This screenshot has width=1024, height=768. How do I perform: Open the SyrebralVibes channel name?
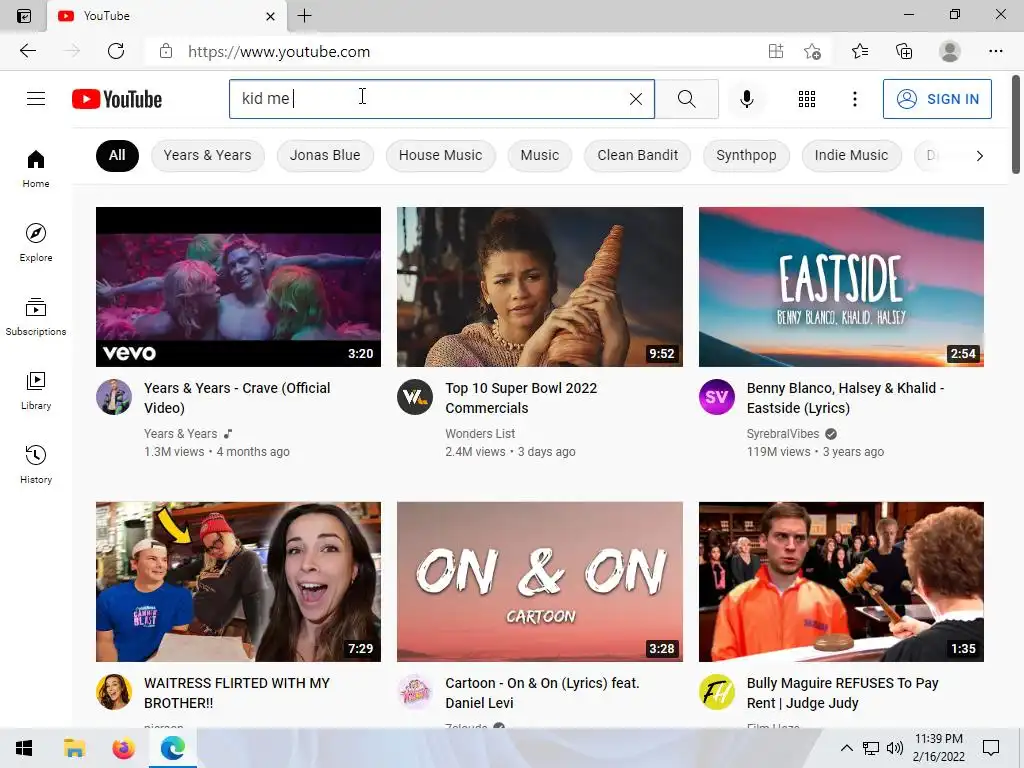click(782, 434)
